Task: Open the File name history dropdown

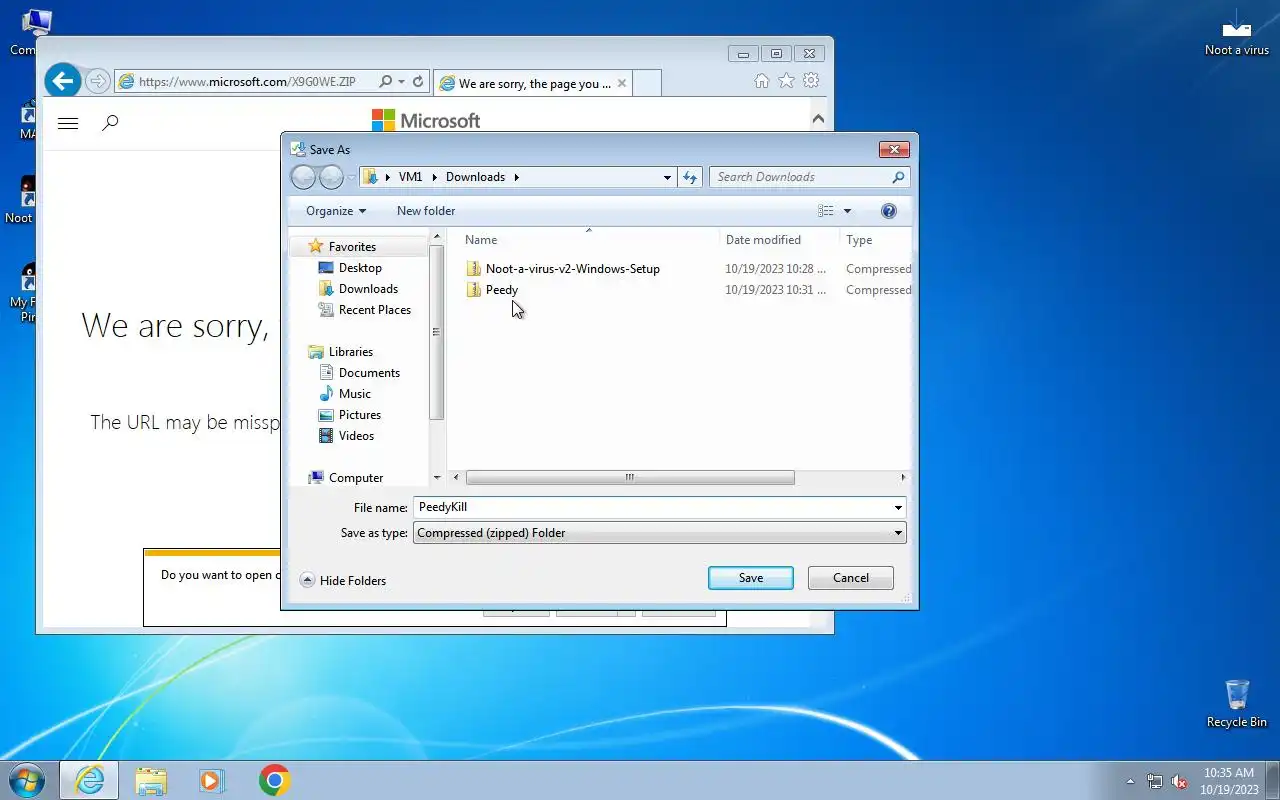Action: point(898,508)
